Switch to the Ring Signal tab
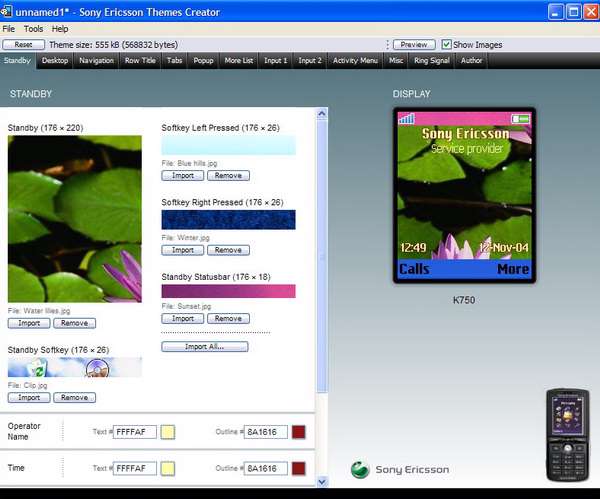Screen dimensions: 600x499 (x=432, y=60)
